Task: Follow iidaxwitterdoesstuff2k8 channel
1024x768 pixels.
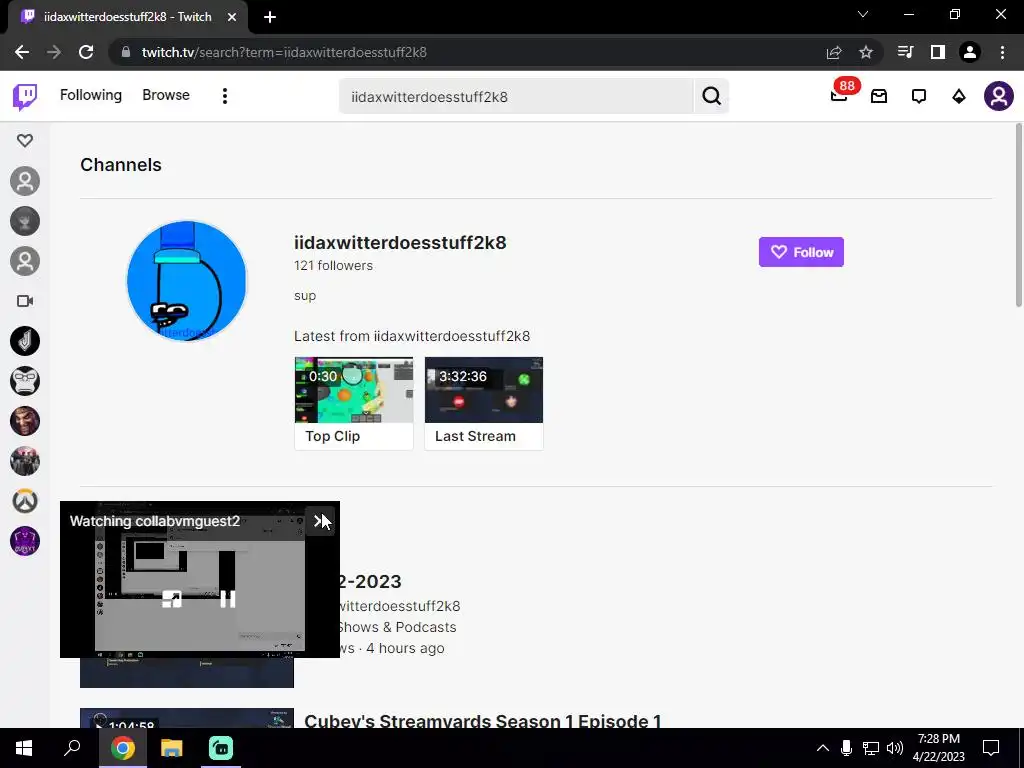Action: pos(801,252)
